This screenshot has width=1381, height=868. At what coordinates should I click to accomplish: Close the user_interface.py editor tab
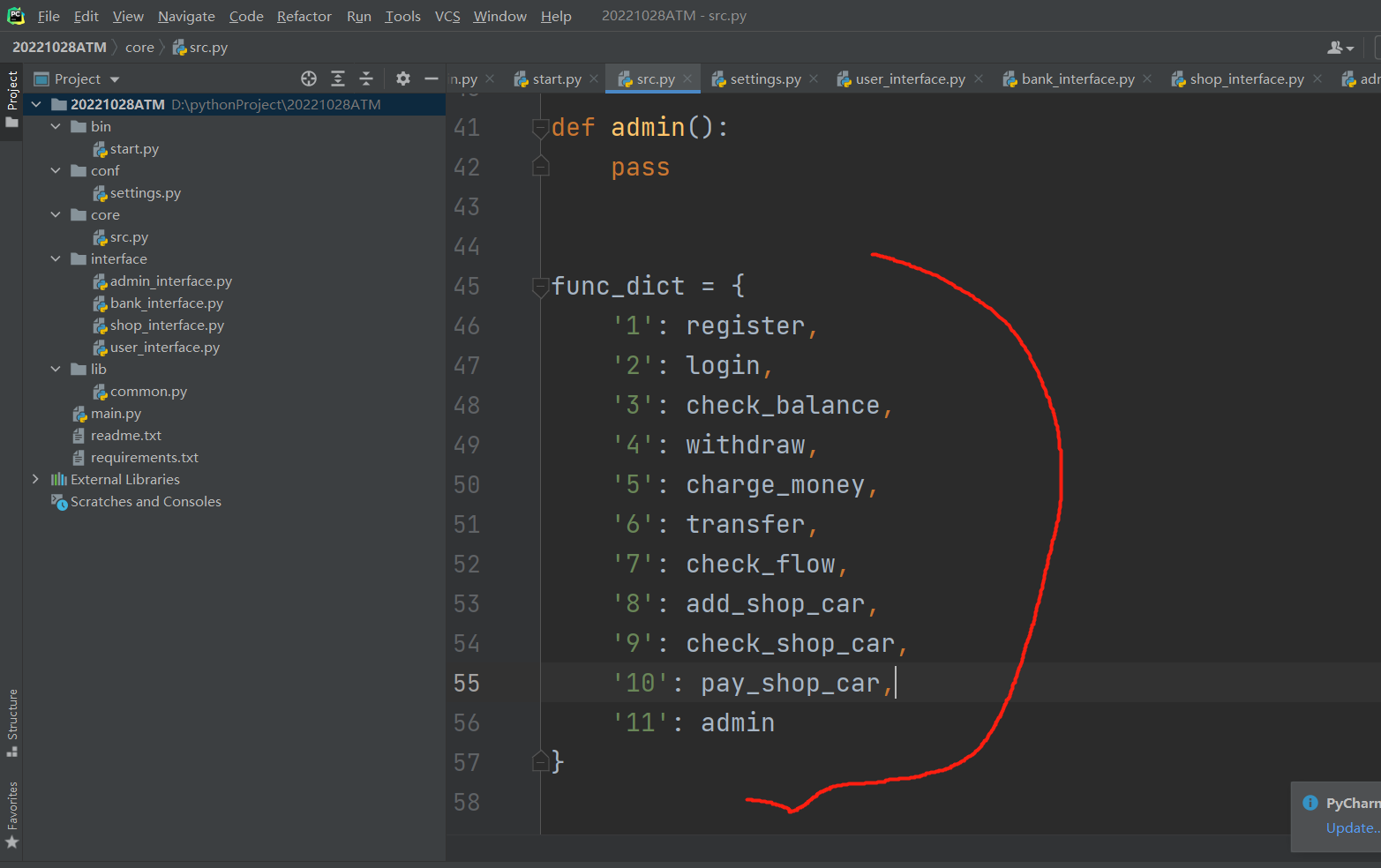tap(979, 79)
